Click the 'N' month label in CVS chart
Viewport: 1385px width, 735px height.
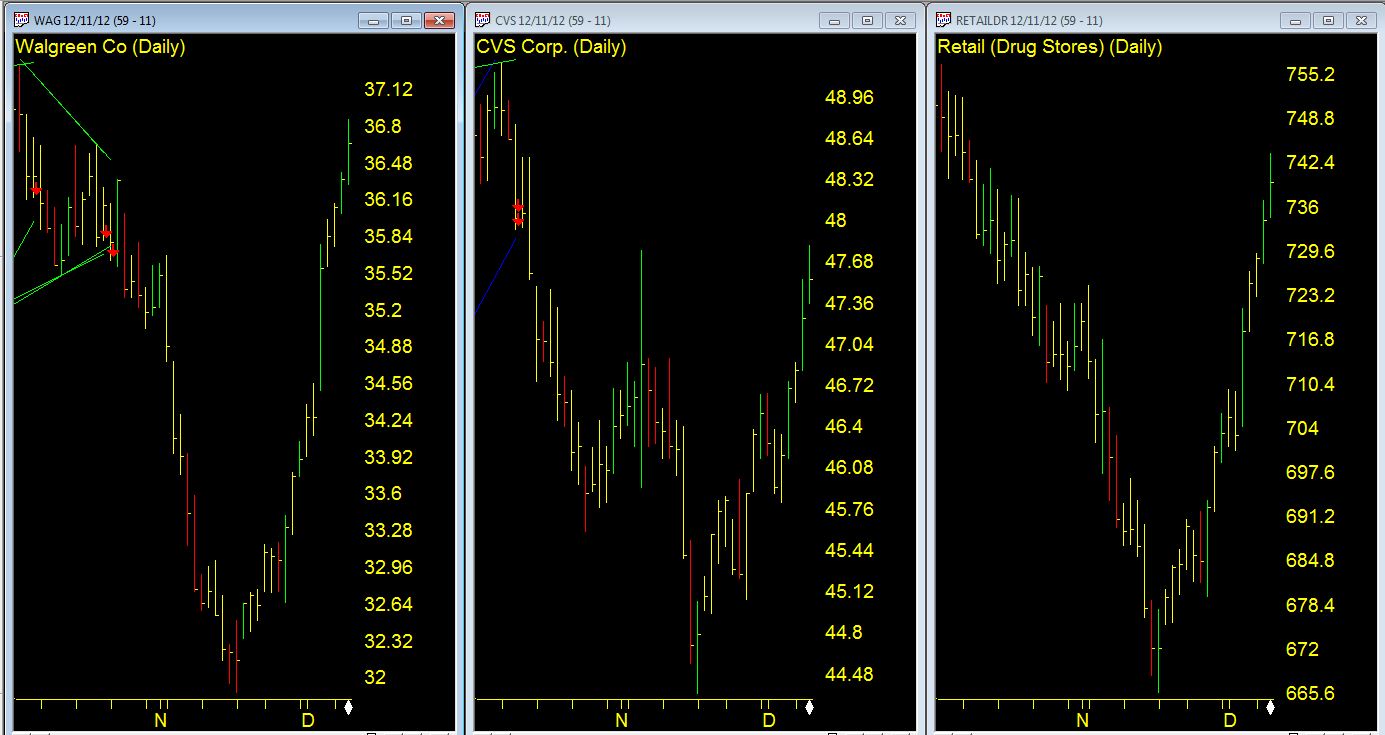pos(621,720)
